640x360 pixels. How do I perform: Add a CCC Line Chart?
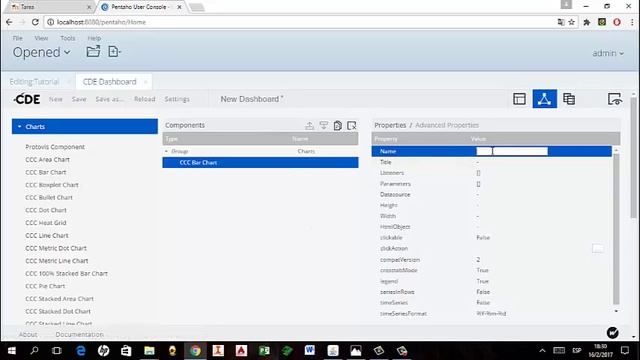coord(47,236)
